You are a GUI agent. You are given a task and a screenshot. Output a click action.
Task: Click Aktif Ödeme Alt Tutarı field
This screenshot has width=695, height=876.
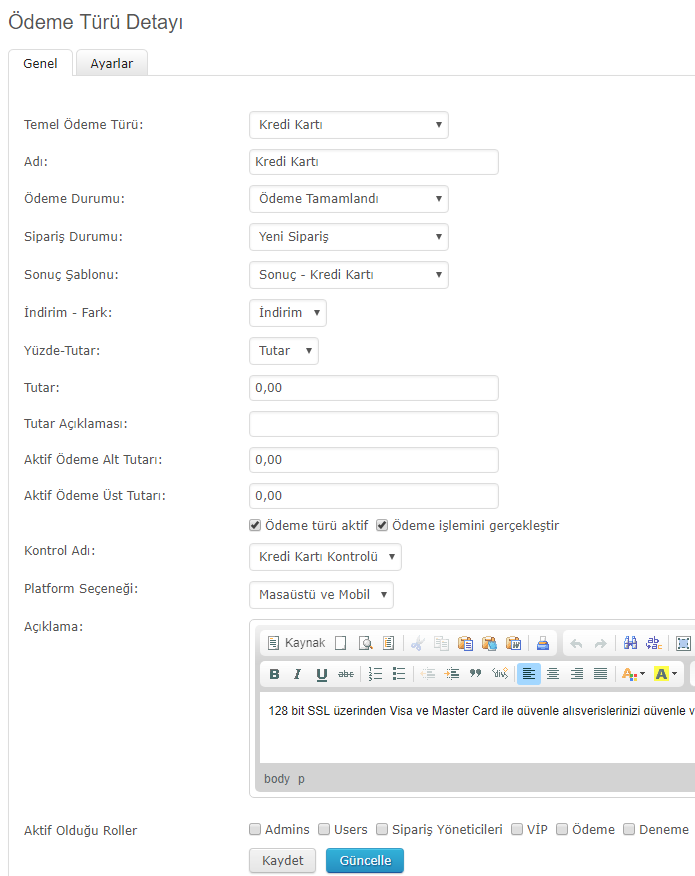point(374,460)
